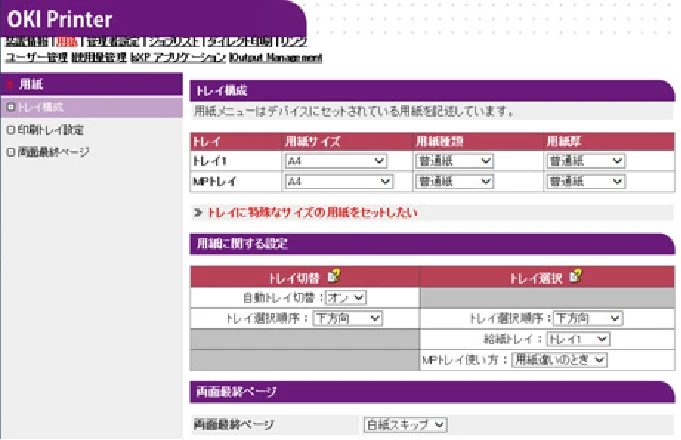The image size is (681, 440).
Task: Open 管理者設定 tab in top navigation
Action: pyautogui.click(x=113, y=42)
